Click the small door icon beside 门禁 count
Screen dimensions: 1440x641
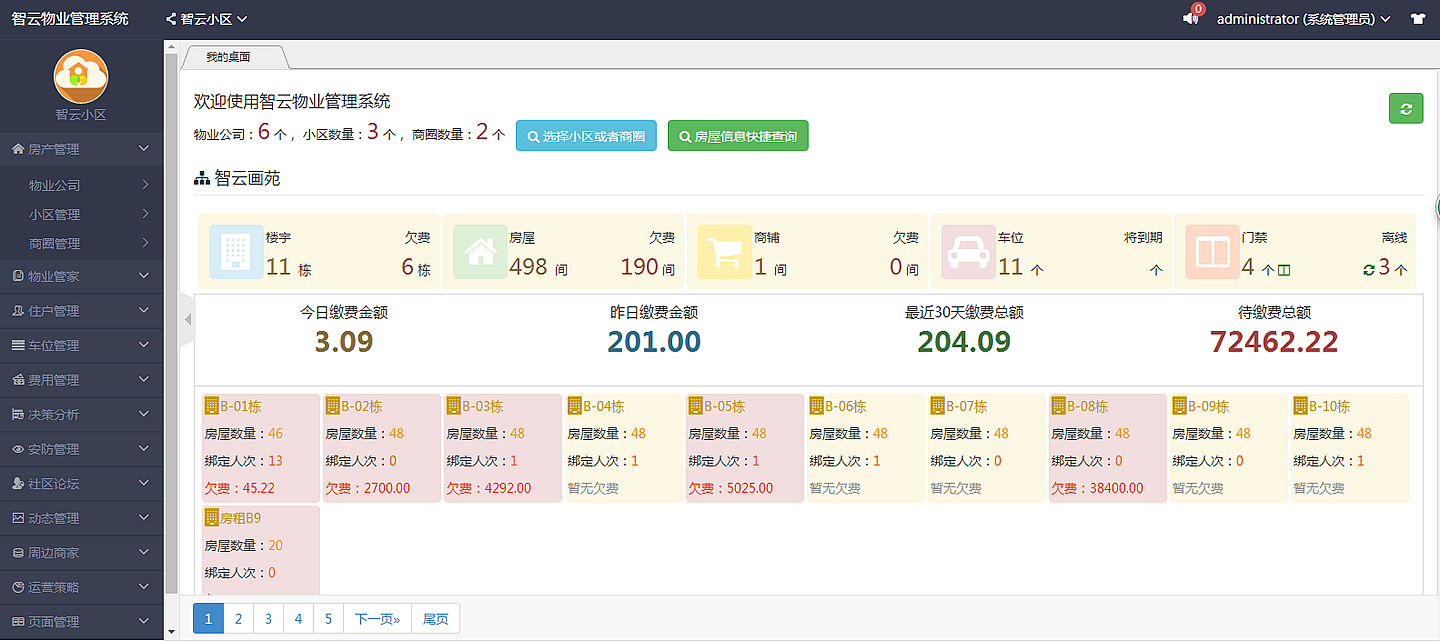[1284, 270]
